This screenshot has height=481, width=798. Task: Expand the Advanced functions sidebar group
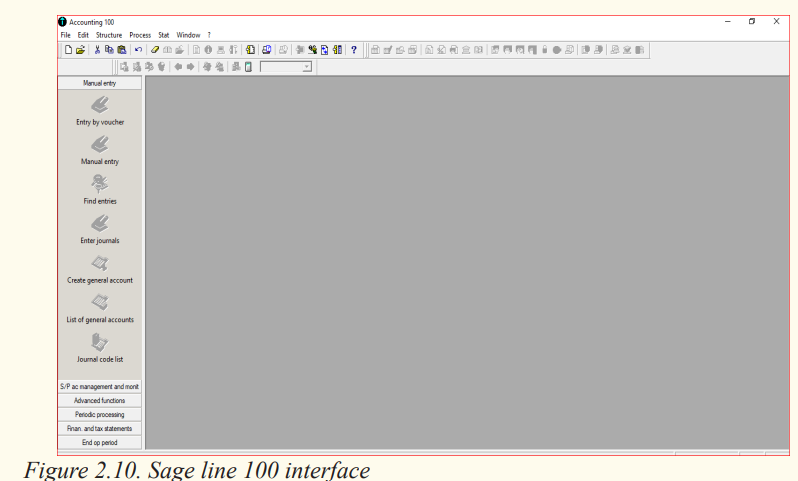(100, 401)
